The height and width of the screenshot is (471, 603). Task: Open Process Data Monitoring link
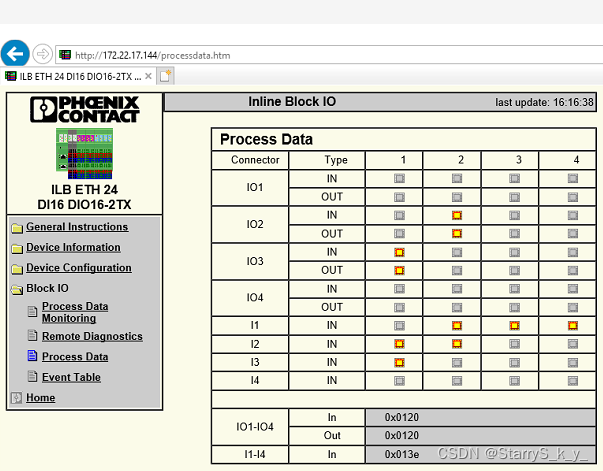[x=75, y=312]
